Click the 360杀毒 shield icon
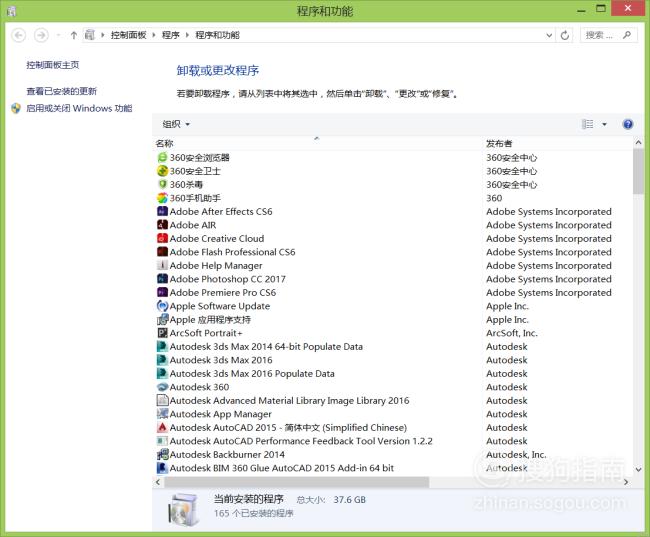This screenshot has height=537, width=650. [x=162, y=184]
